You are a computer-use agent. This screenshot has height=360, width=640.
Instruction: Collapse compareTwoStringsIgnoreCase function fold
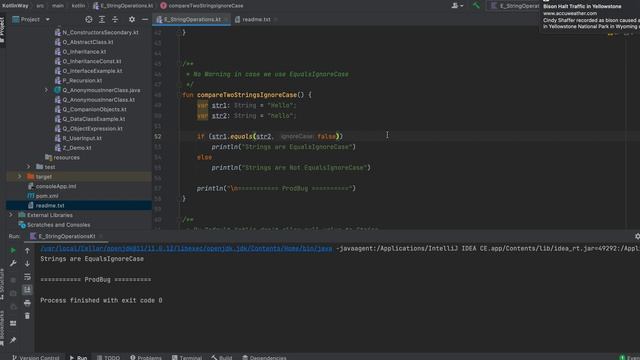pos(180,95)
